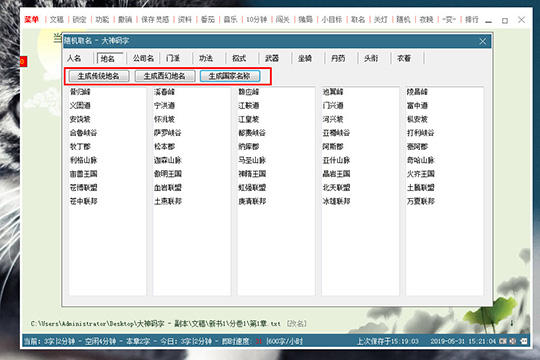This screenshot has height=360, width=540.
Task: Click the 600字/小时 speed text
Action: coord(285,341)
